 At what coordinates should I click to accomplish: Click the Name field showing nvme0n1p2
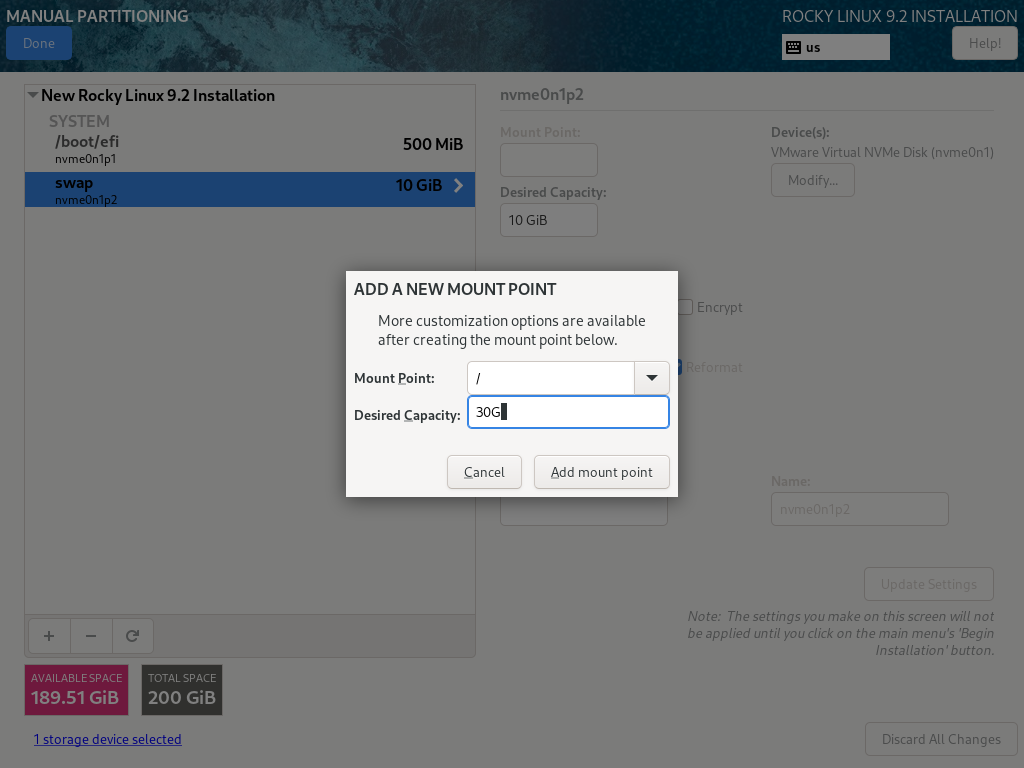pyautogui.click(x=859, y=509)
